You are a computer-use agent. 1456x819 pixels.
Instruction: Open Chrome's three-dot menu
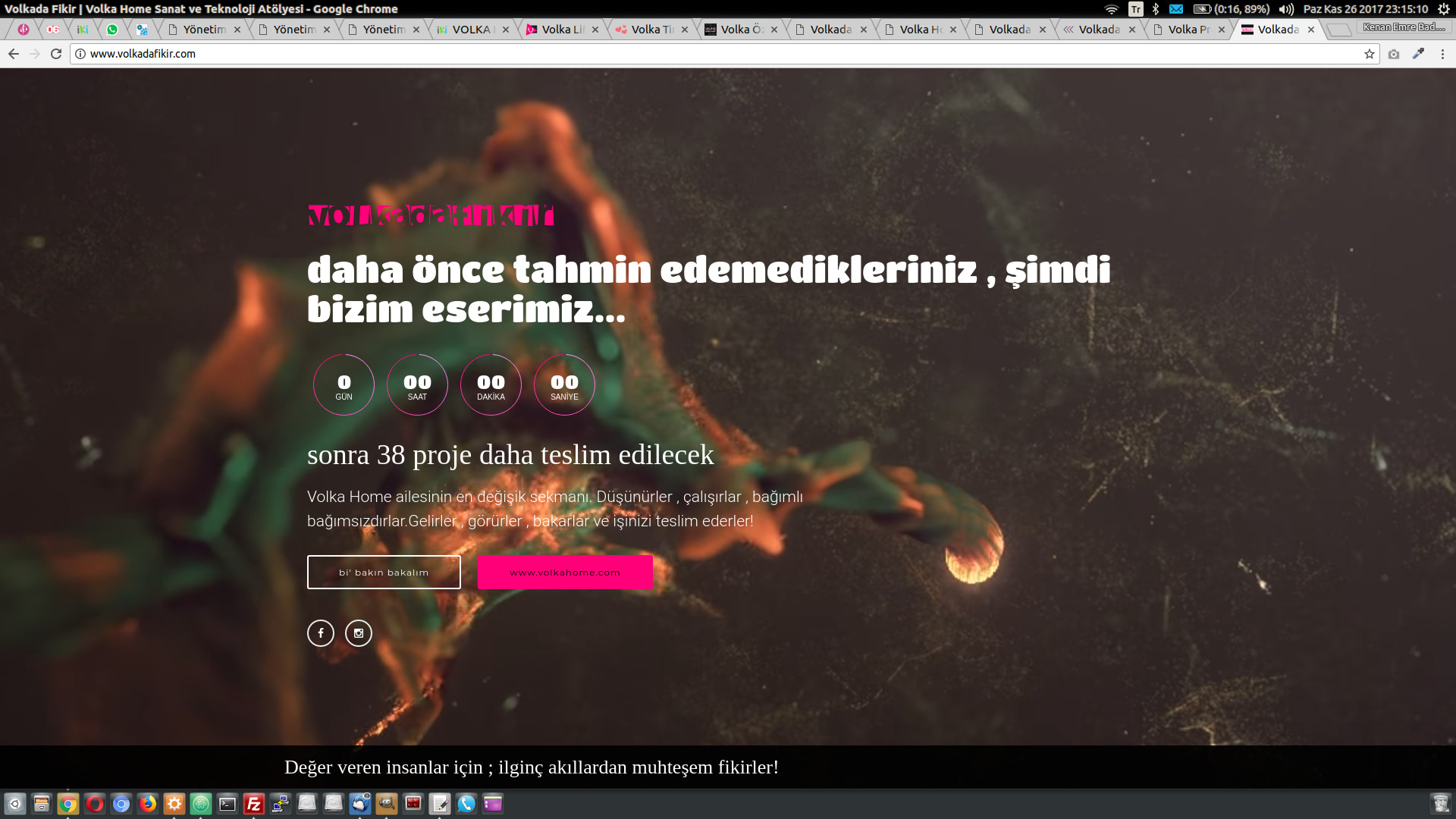pyautogui.click(x=1442, y=54)
